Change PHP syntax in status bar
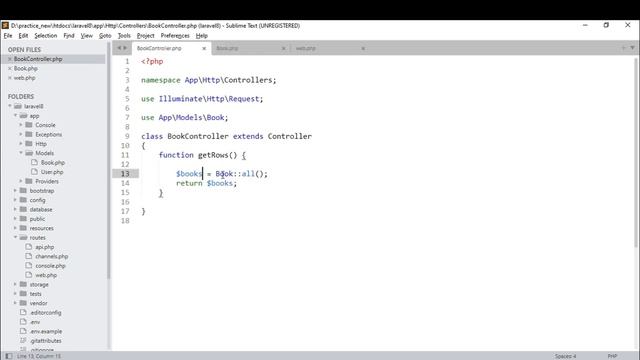Image resolution: width=640 pixels, height=360 pixels. 612,356
